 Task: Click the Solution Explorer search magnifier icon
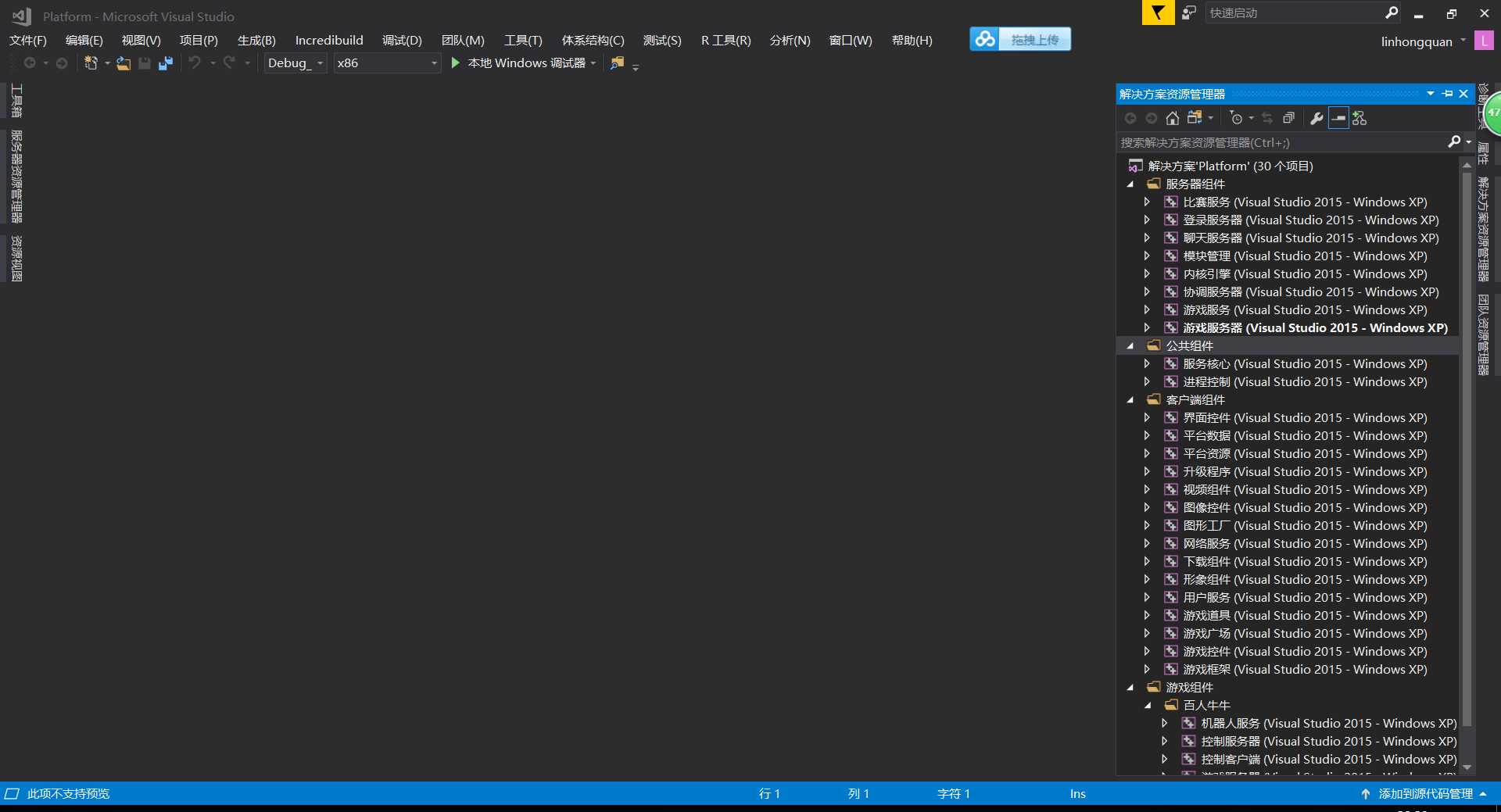tap(1453, 141)
